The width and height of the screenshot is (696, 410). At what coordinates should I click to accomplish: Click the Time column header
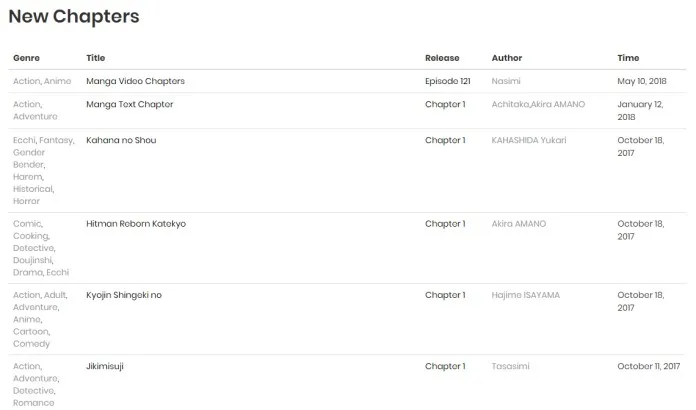point(628,58)
